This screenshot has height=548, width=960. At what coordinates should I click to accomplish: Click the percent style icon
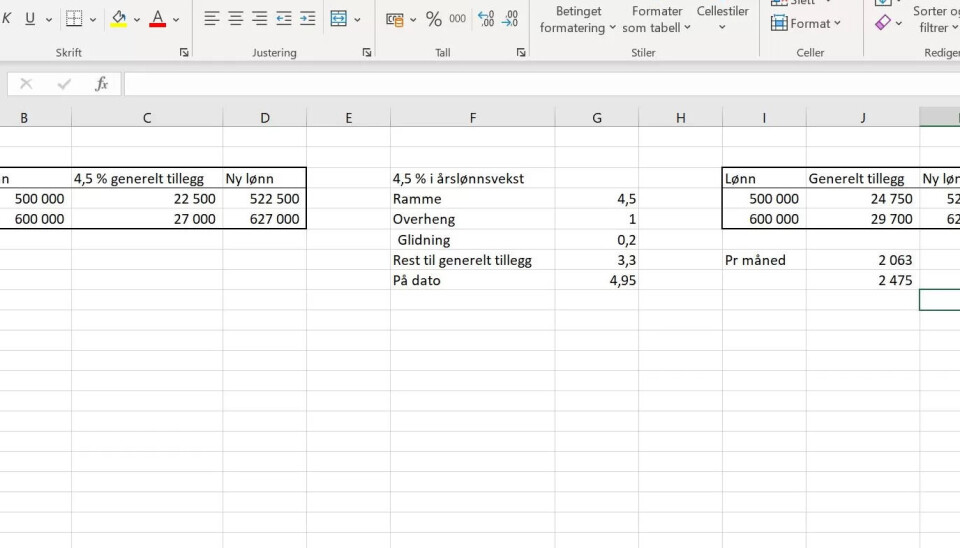click(433, 19)
